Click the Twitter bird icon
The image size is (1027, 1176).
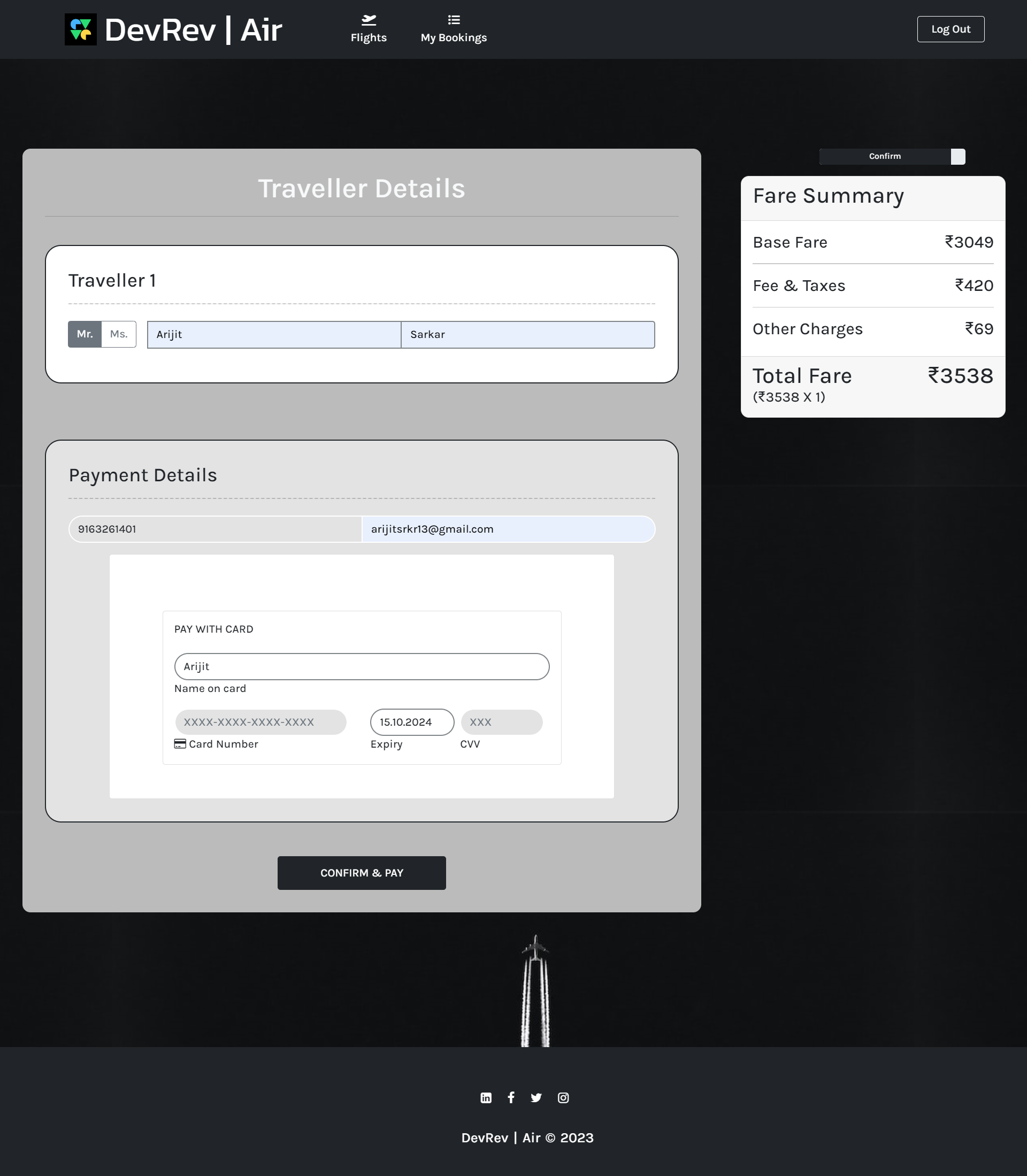tap(537, 1097)
